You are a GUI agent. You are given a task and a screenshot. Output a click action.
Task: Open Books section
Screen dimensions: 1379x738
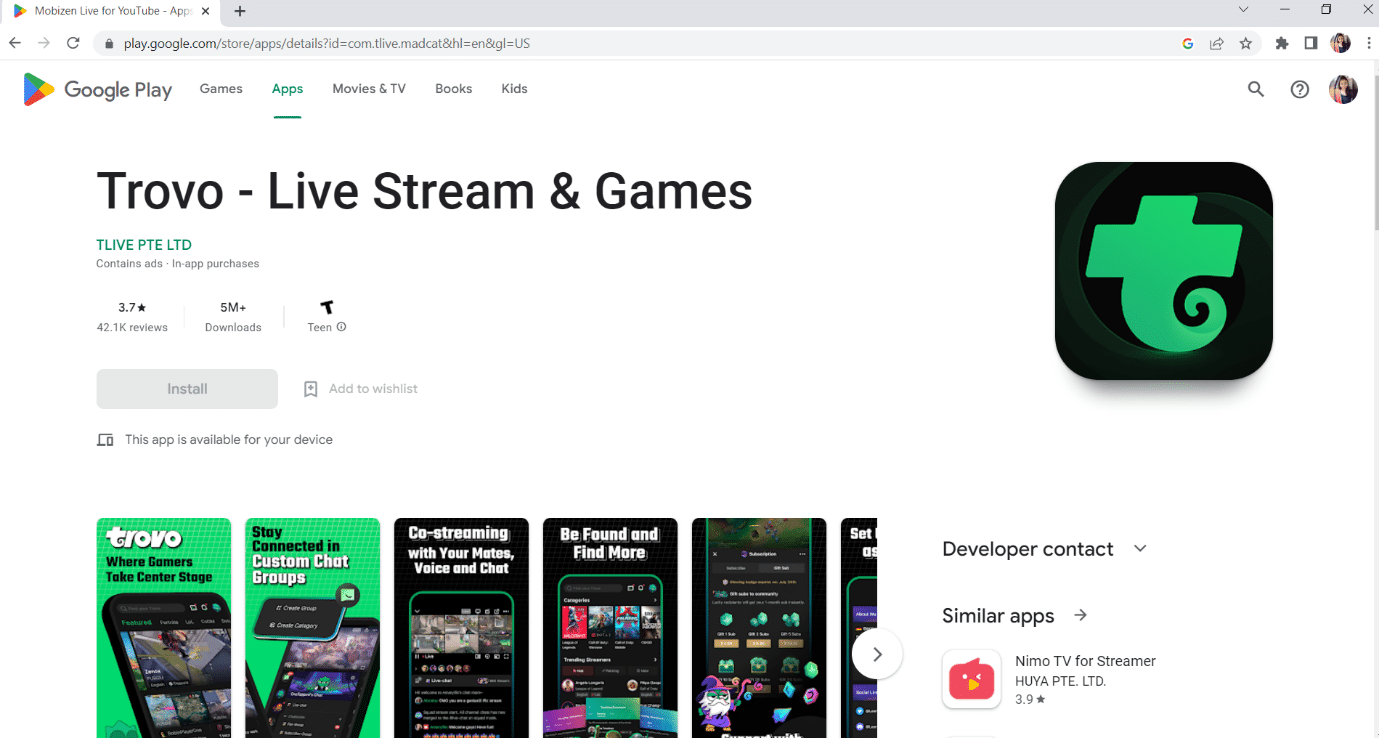click(x=453, y=89)
